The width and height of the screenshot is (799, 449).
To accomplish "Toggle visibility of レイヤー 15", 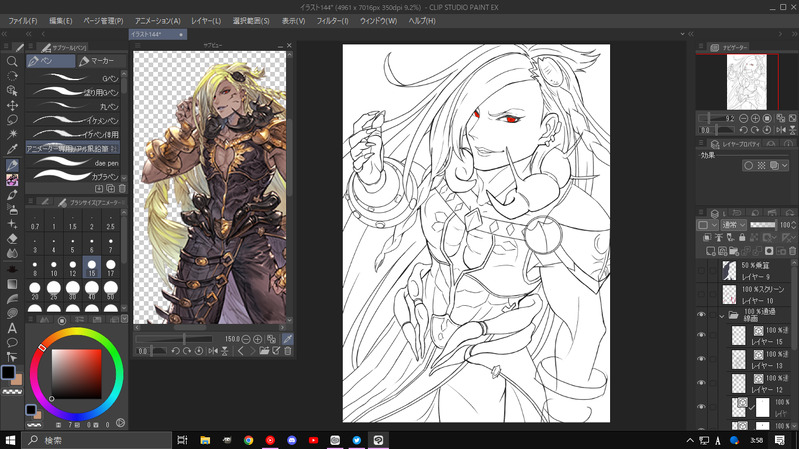I will click(x=701, y=335).
